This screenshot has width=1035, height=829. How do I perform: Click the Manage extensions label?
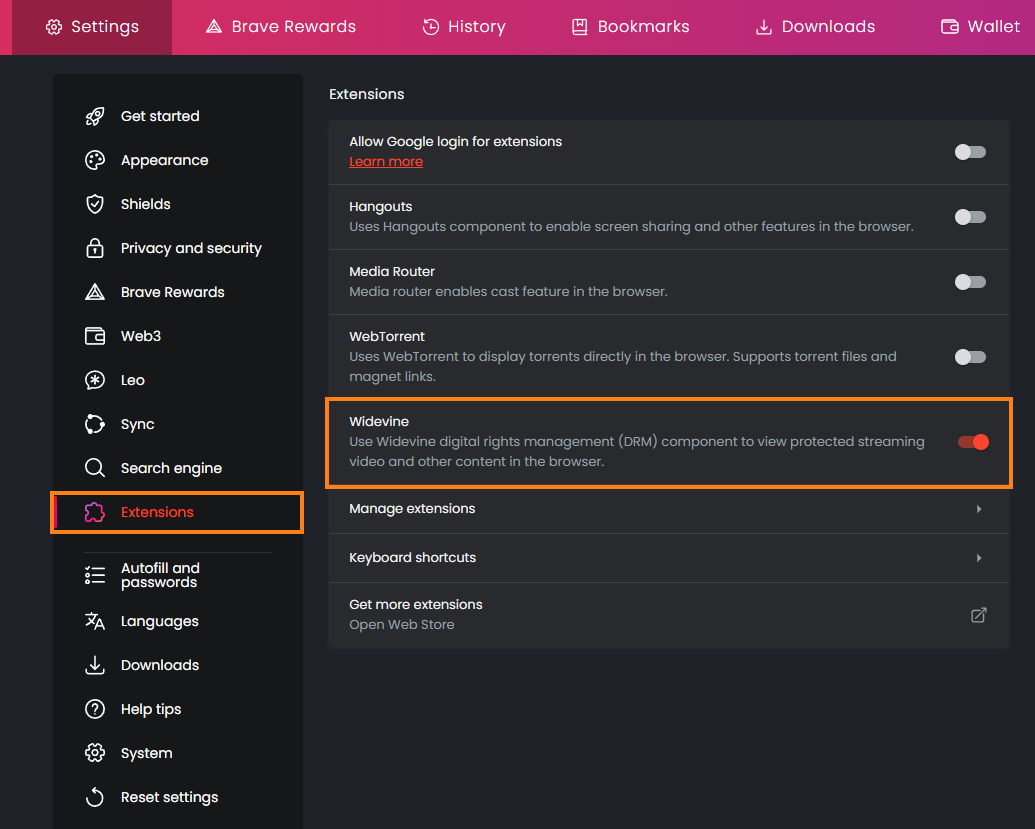[412, 509]
